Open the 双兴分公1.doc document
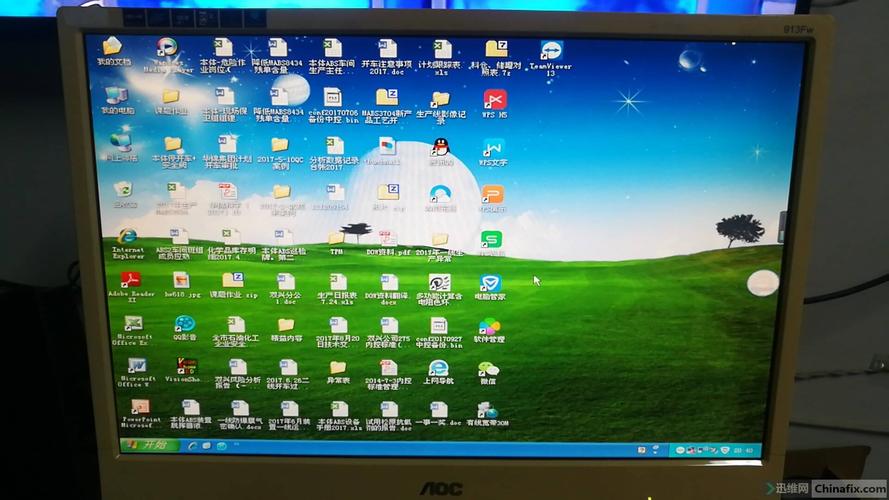Viewport: 889px width, 500px height. [285, 282]
